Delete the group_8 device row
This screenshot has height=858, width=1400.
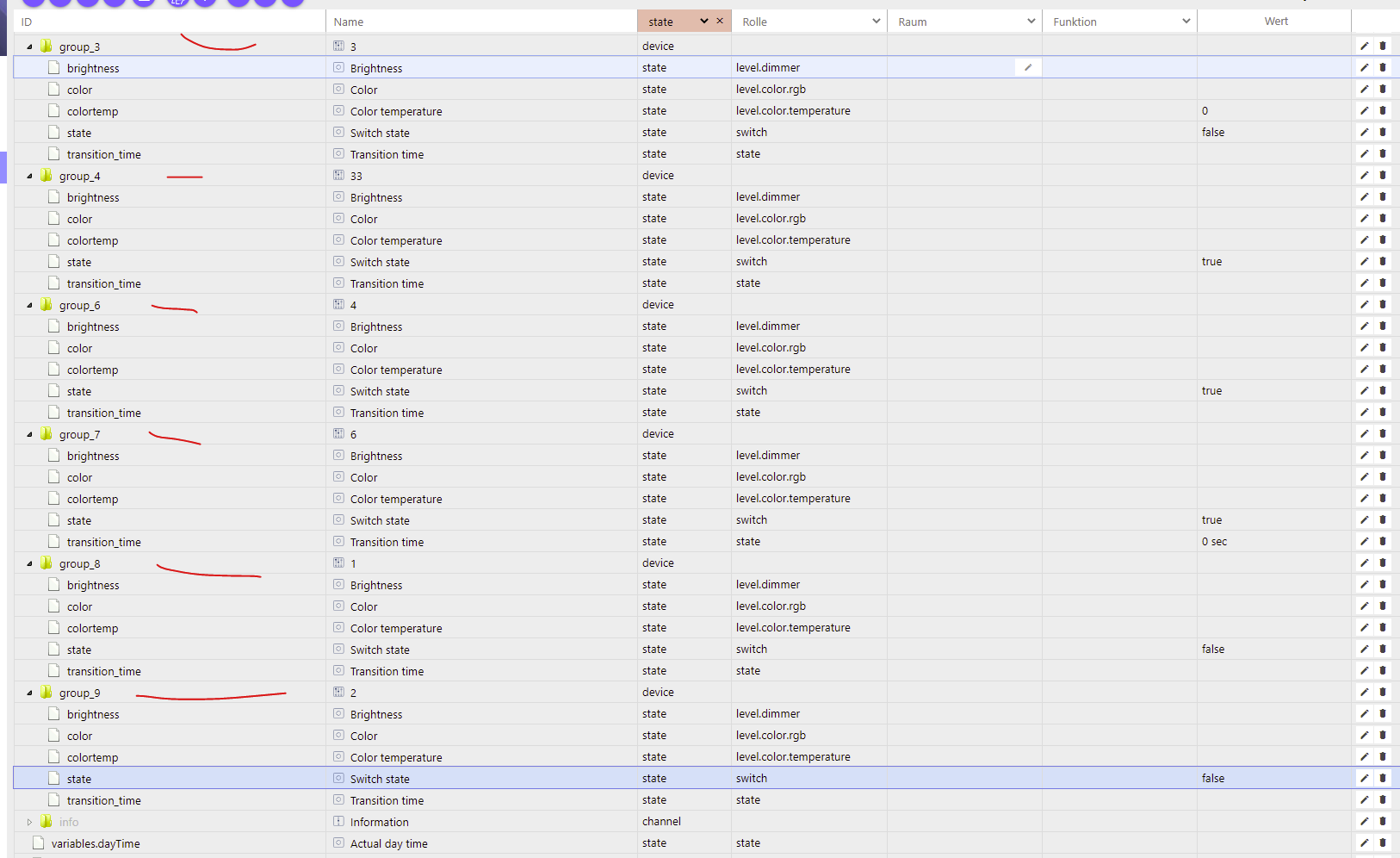[x=1383, y=563]
